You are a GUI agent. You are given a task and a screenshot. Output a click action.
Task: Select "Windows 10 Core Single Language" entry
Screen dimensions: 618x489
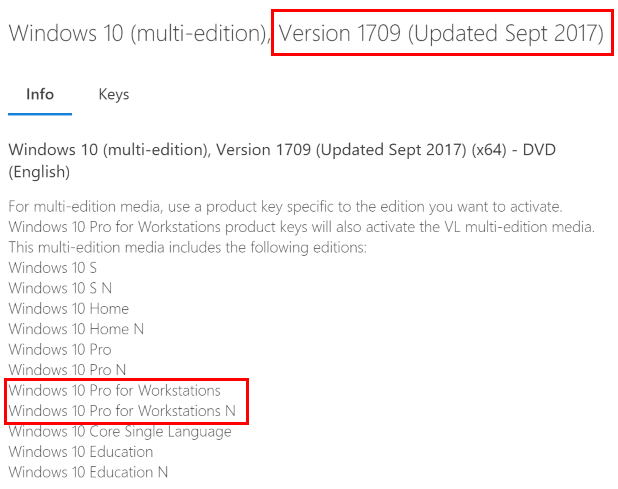(119, 431)
